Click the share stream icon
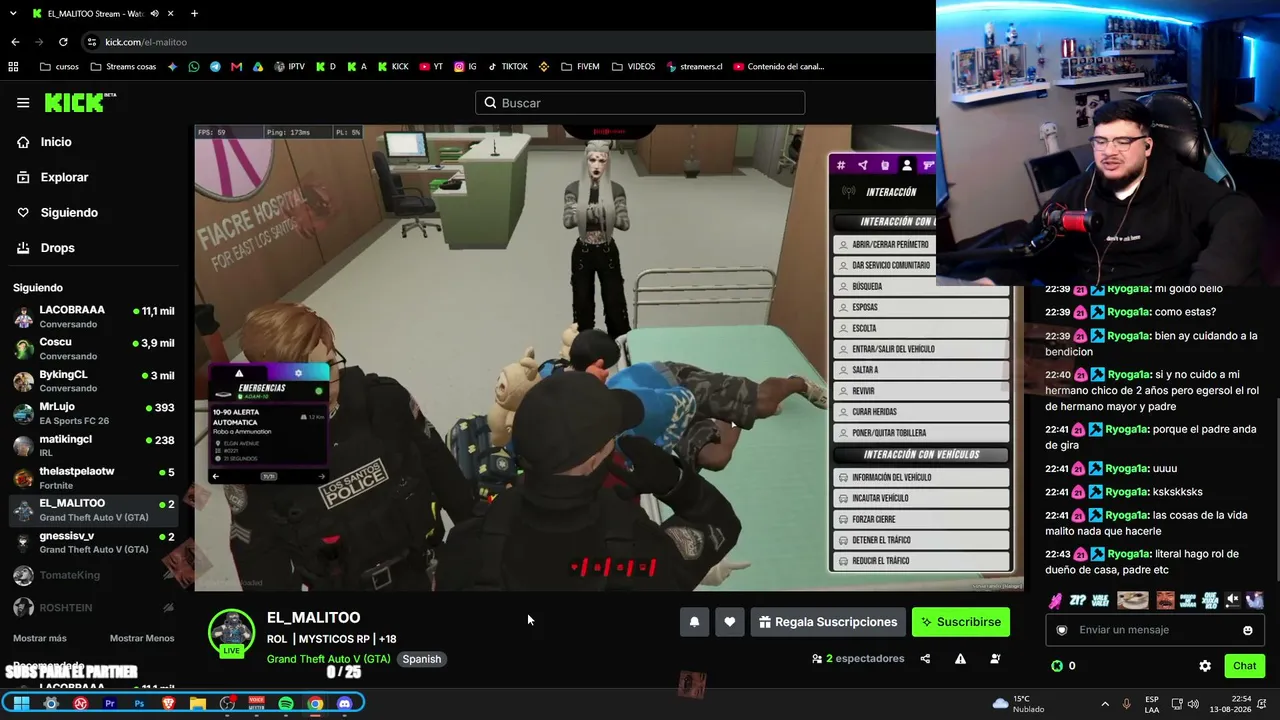The width and height of the screenshot is (1280, 720). point(925,659)
